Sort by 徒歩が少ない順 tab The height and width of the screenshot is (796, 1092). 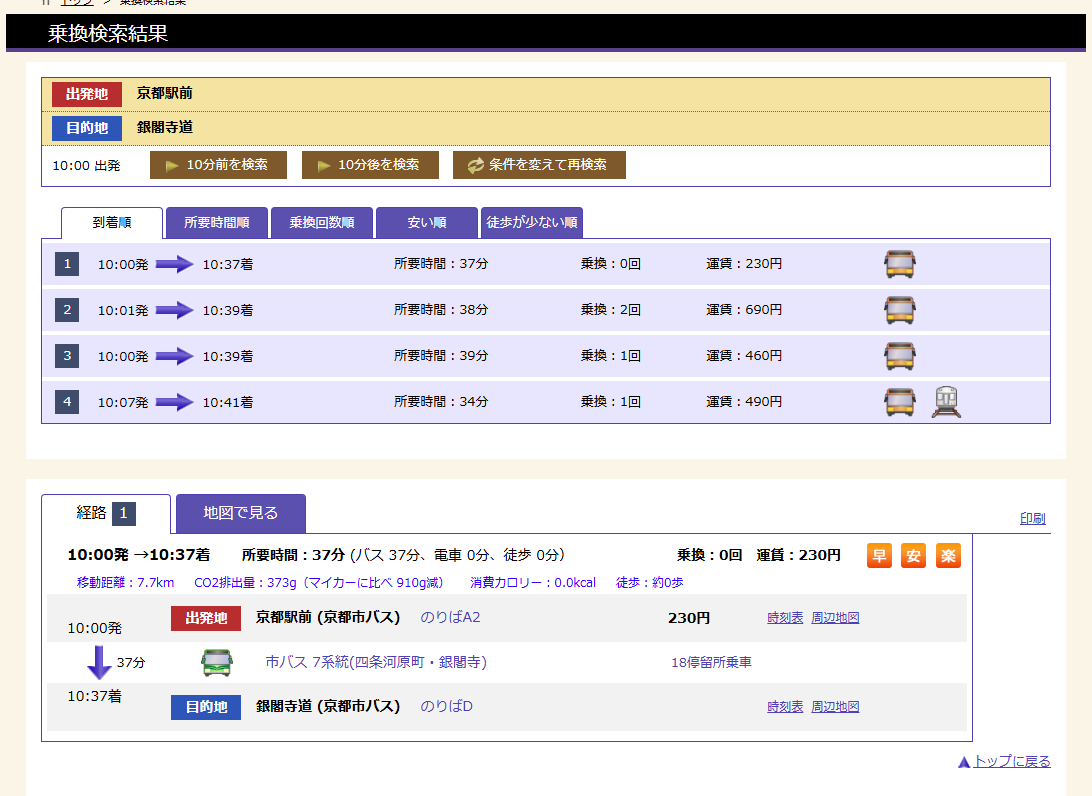532,223
